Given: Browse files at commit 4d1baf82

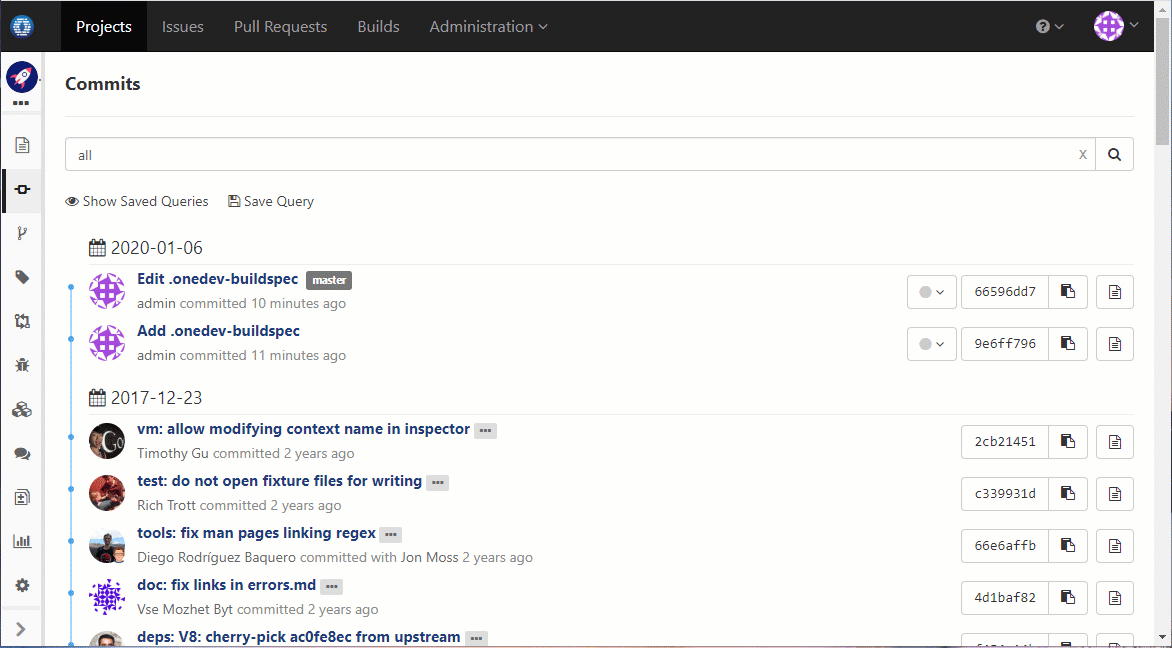Looking at the screenshot, I should pyautogui.click(x=1115, y=597).
